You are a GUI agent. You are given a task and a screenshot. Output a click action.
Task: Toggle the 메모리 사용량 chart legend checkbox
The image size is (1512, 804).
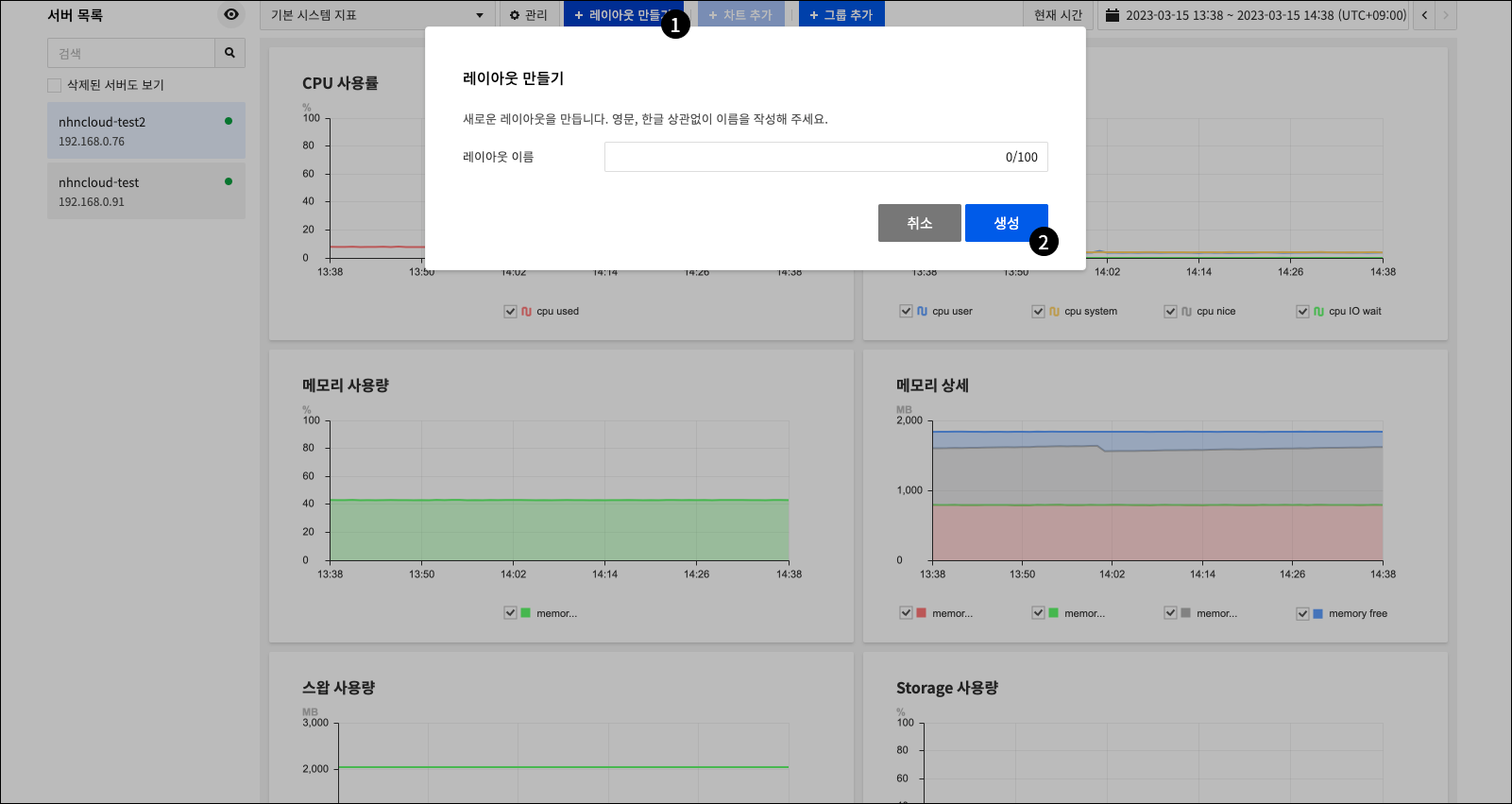click(x=510, y=613)
